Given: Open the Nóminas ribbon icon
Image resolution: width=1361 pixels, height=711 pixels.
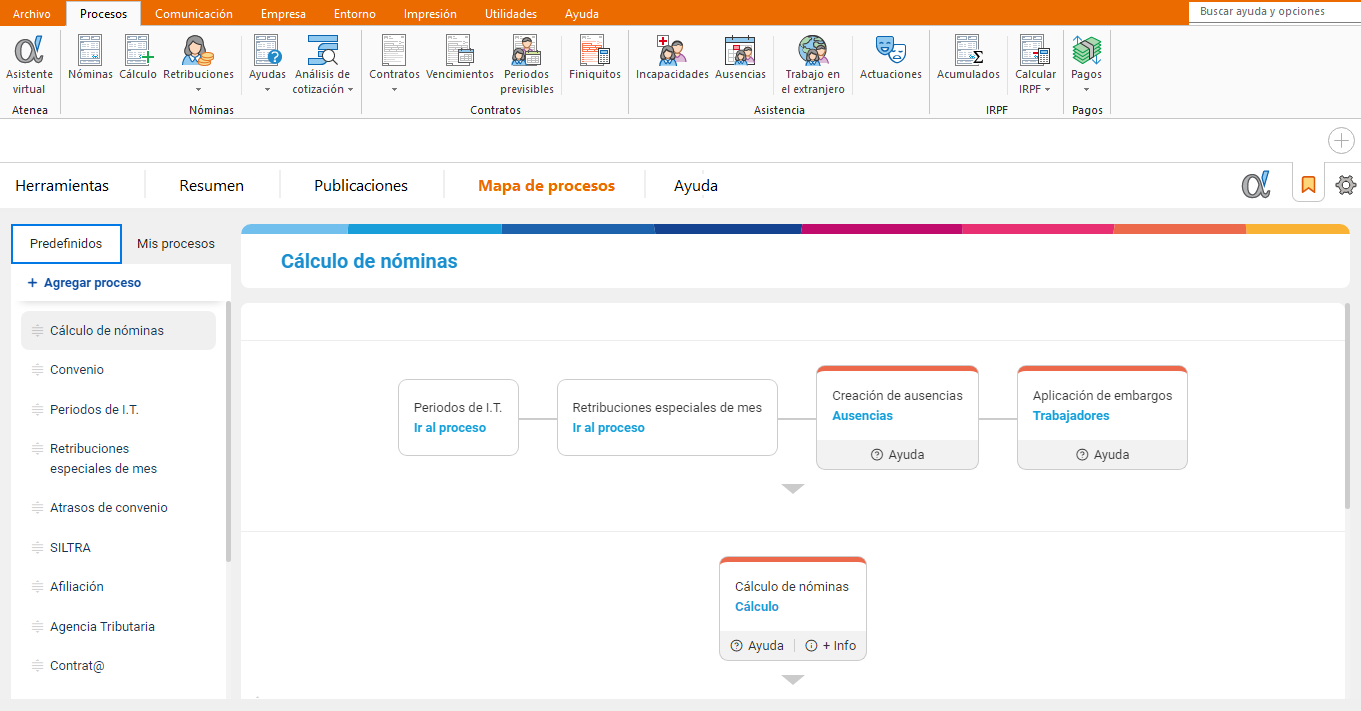Looking at the screenshot, I should [x=90, y=50].
